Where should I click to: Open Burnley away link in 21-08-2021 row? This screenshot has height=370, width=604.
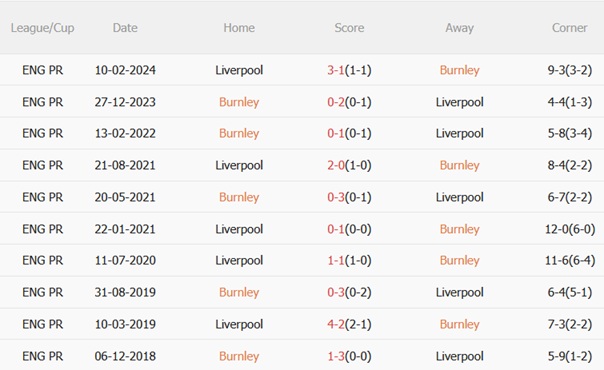click(460, 165)
